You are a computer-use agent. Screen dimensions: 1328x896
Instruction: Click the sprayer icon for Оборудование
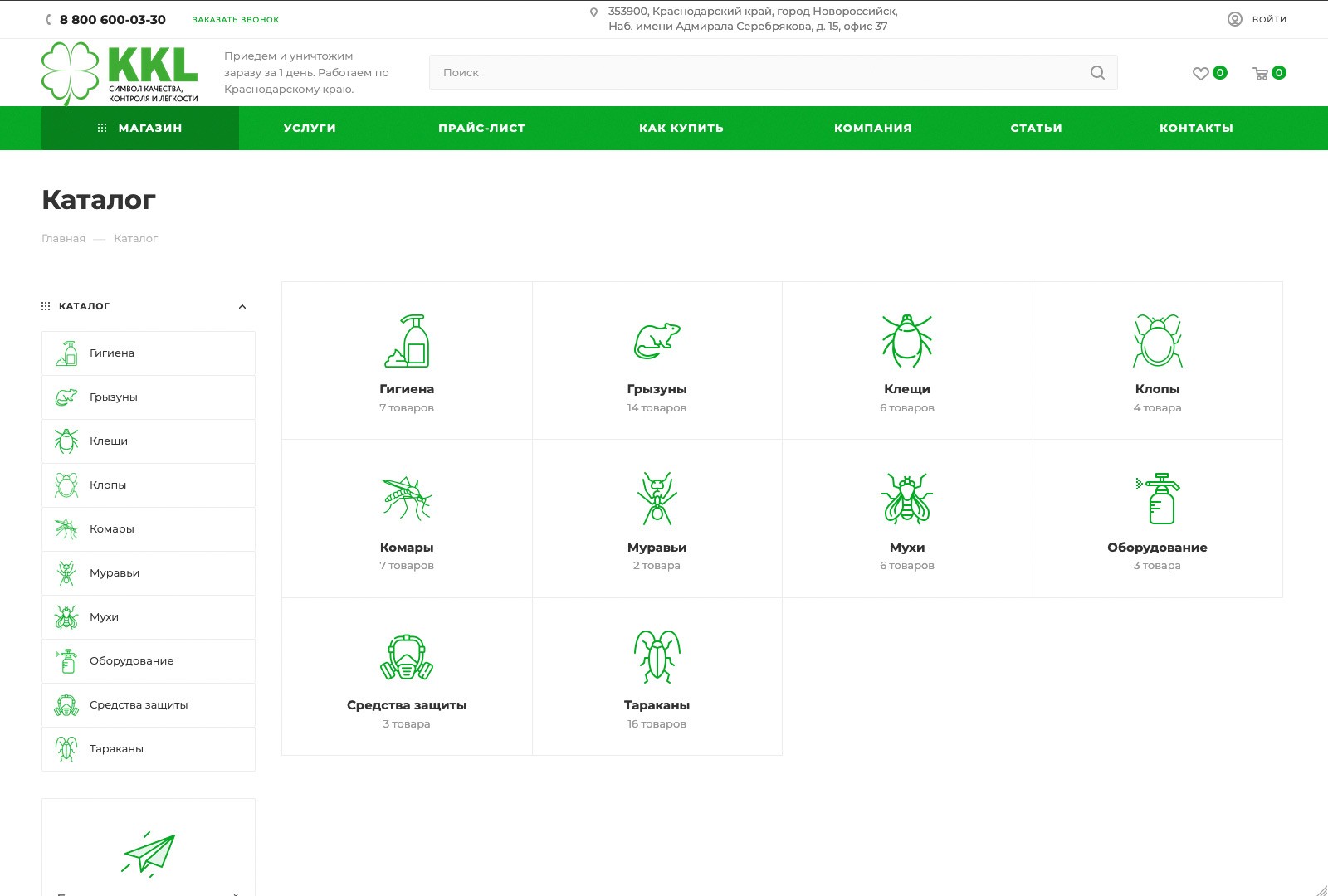click(1157, 498)
